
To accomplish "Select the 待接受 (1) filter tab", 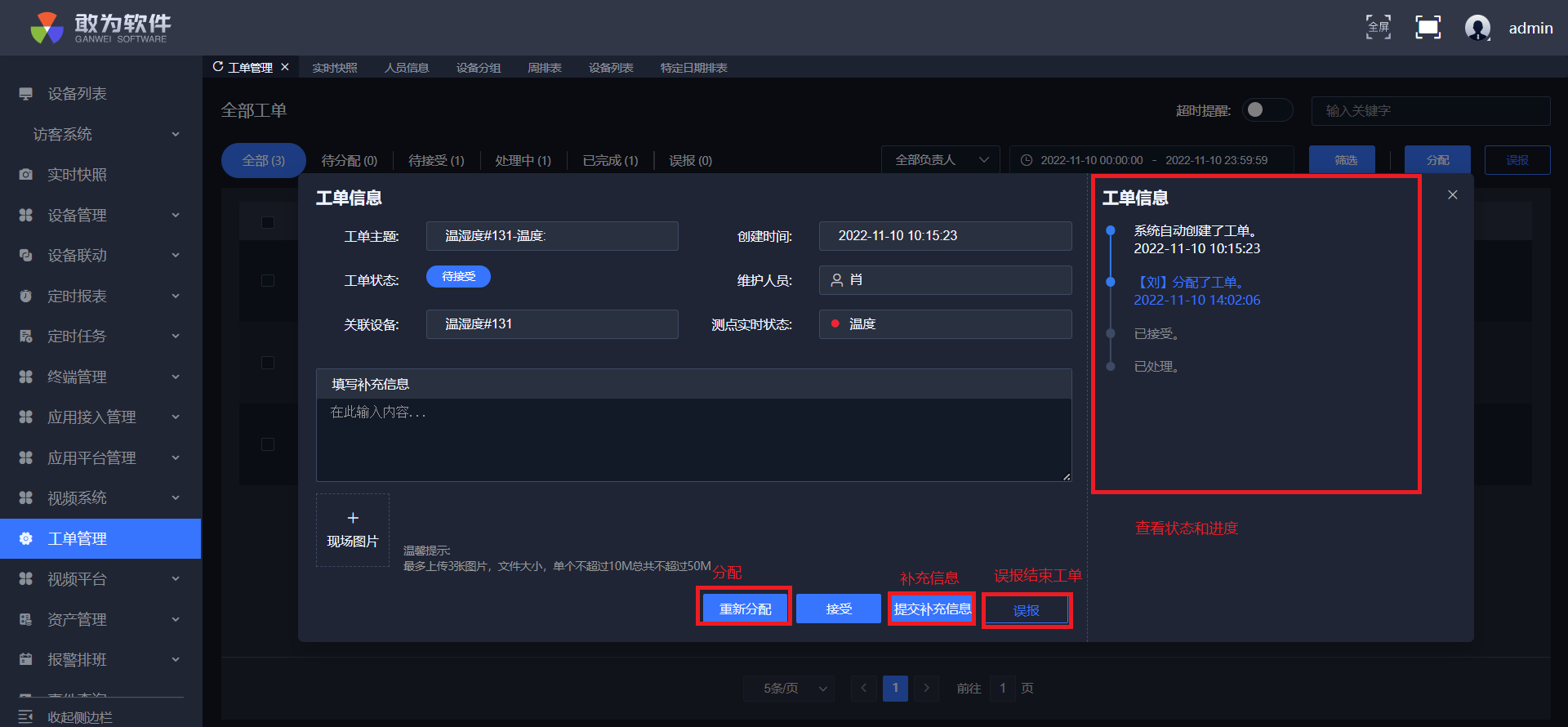I will (436, 161).
